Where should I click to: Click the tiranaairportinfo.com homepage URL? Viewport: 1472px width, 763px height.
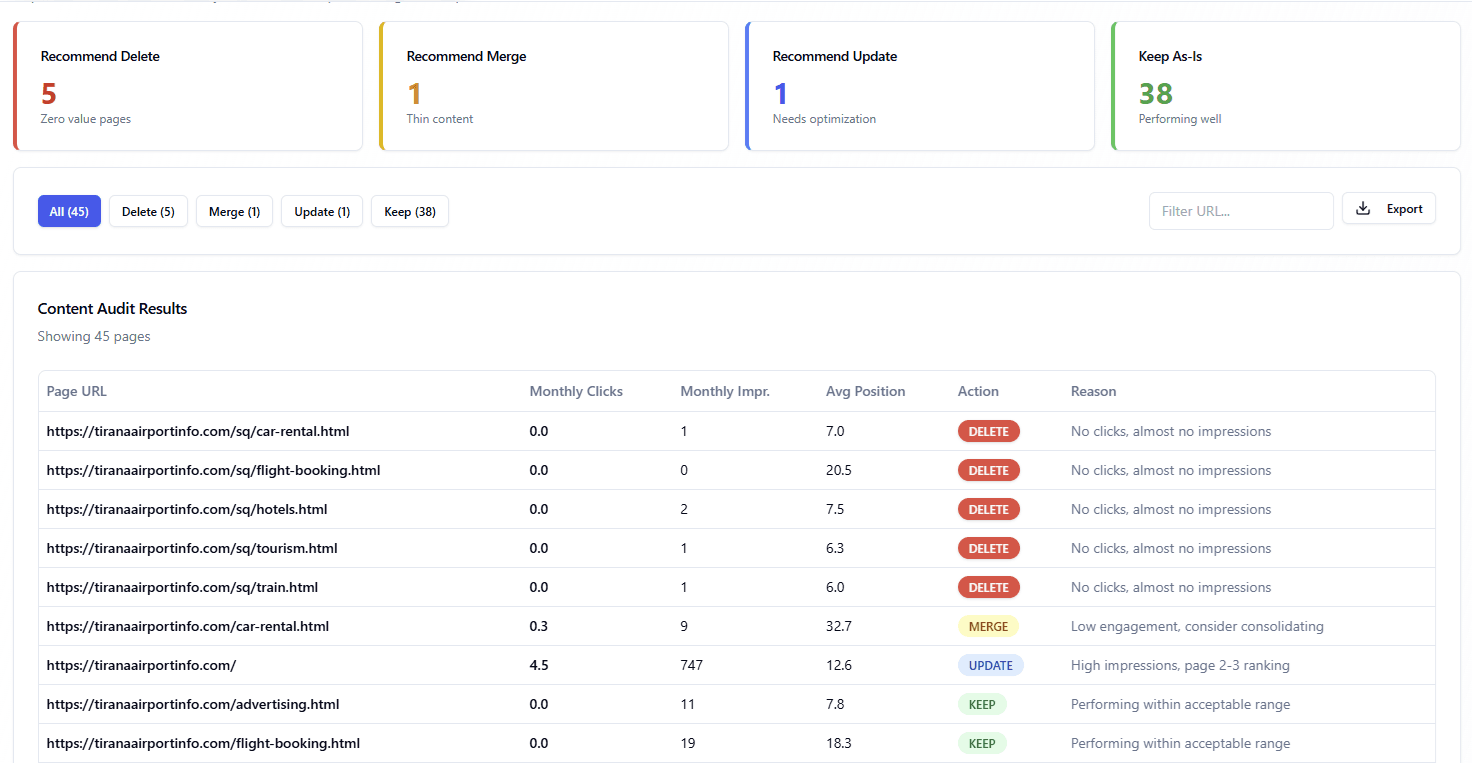(x=141, y=666)
